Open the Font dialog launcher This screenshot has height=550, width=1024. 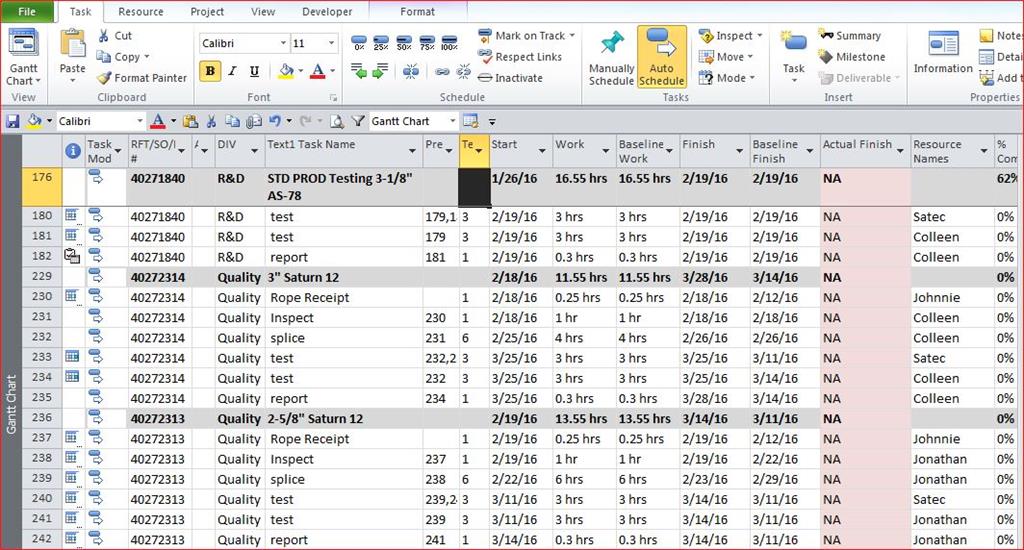(x=333, y=98)
